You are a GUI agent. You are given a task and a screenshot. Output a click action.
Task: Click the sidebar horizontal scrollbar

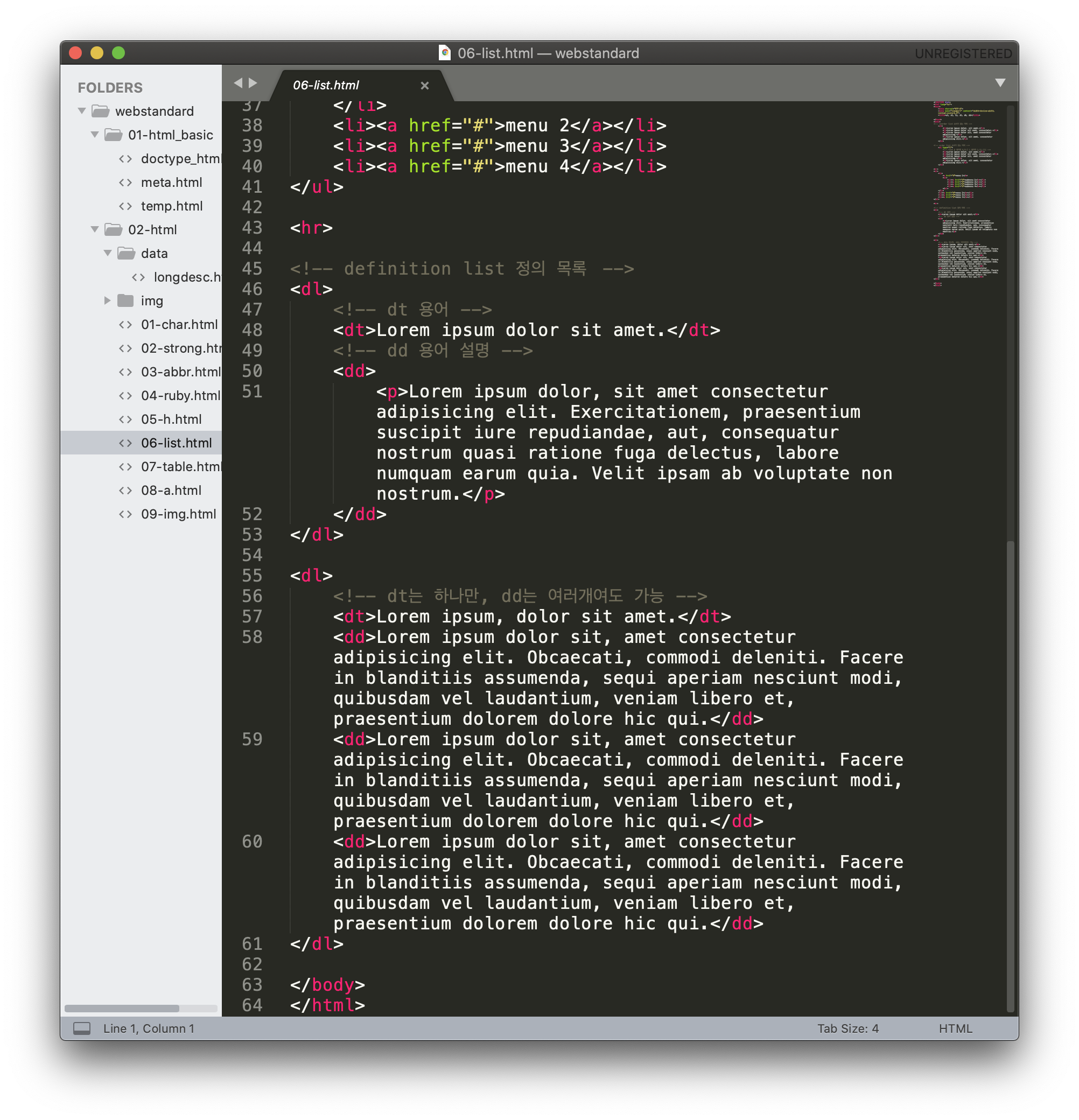122,1009
